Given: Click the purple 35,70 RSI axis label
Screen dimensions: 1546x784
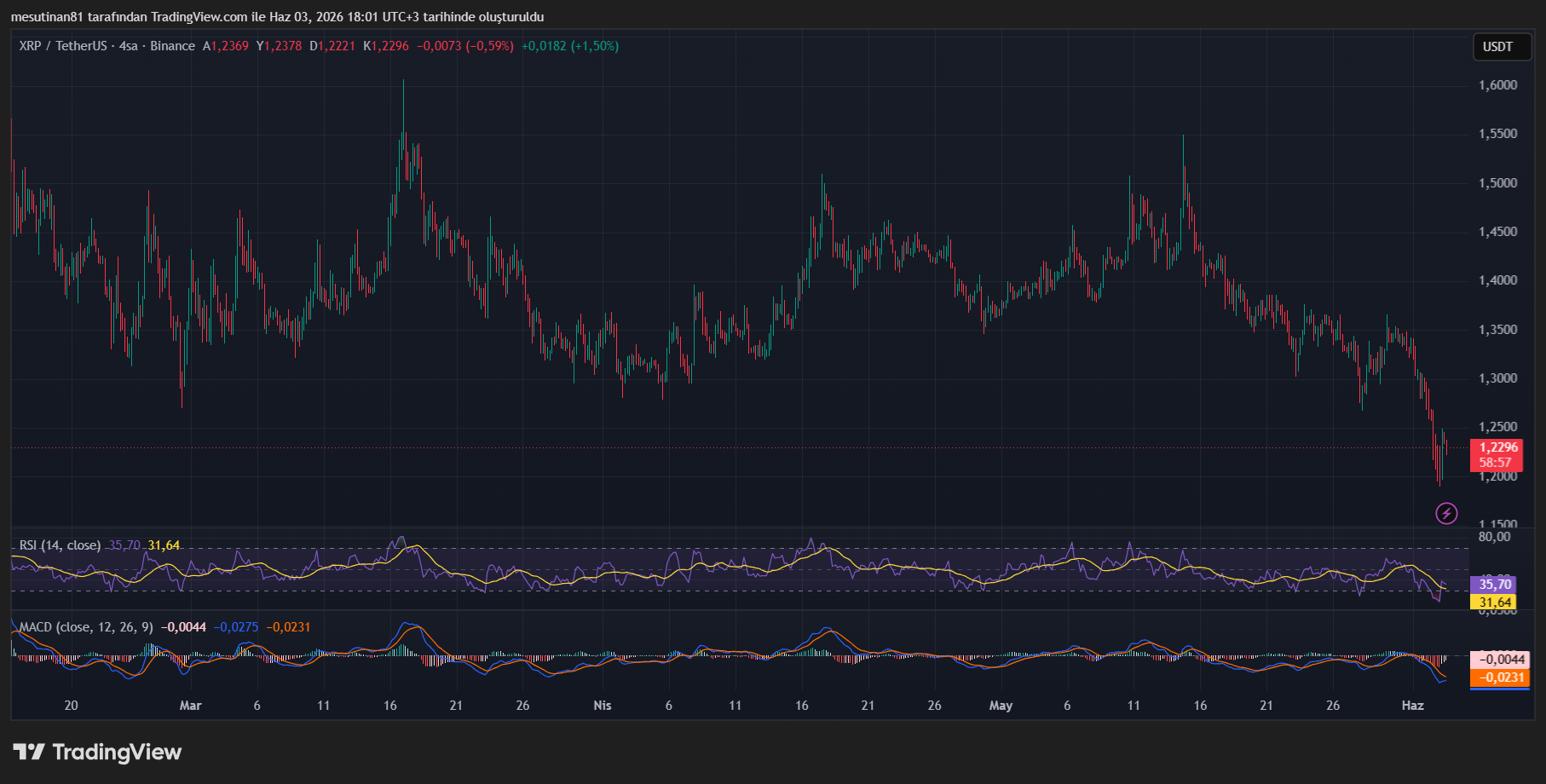Looking at the screenshot, I should (1495, 585).
